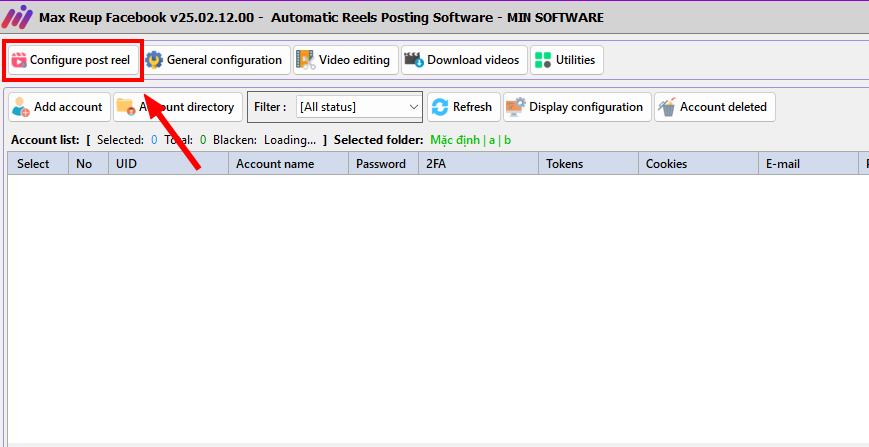This screenshot has width=869, height=447.
Task: Click the gear icon beside General configuration
Action: point(154,60)
